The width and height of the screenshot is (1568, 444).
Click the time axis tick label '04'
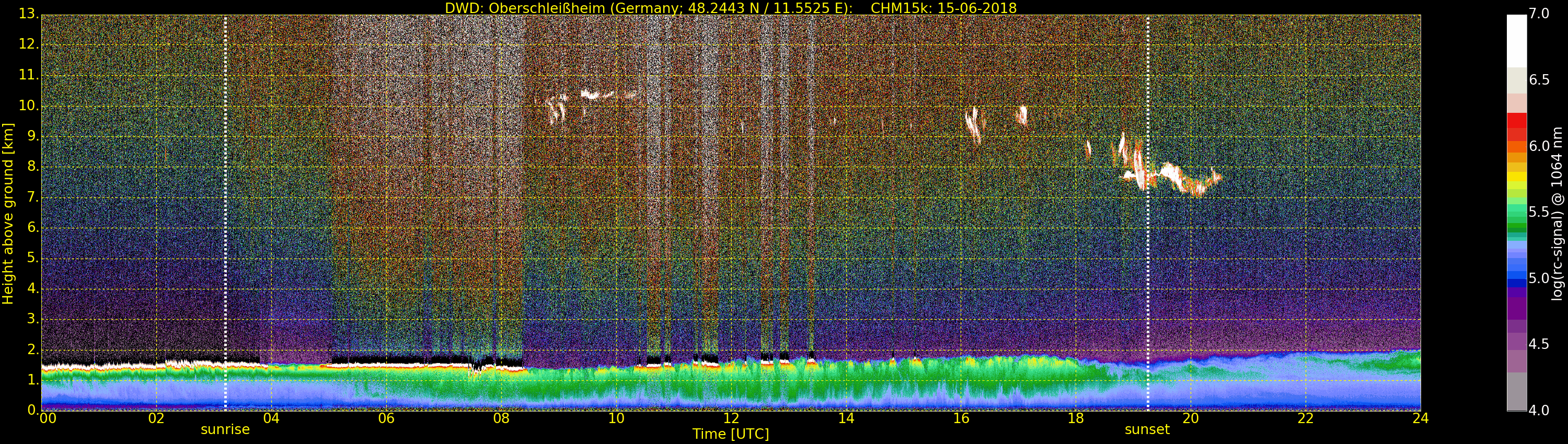271,418
